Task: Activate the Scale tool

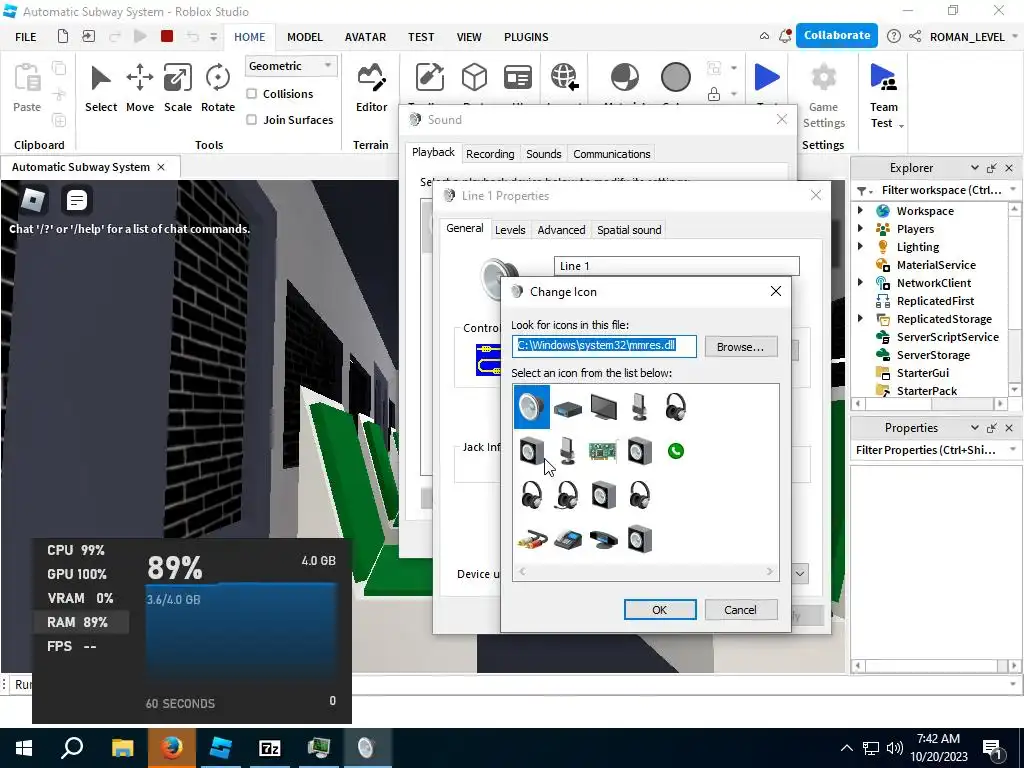Action: pos(178,89)
